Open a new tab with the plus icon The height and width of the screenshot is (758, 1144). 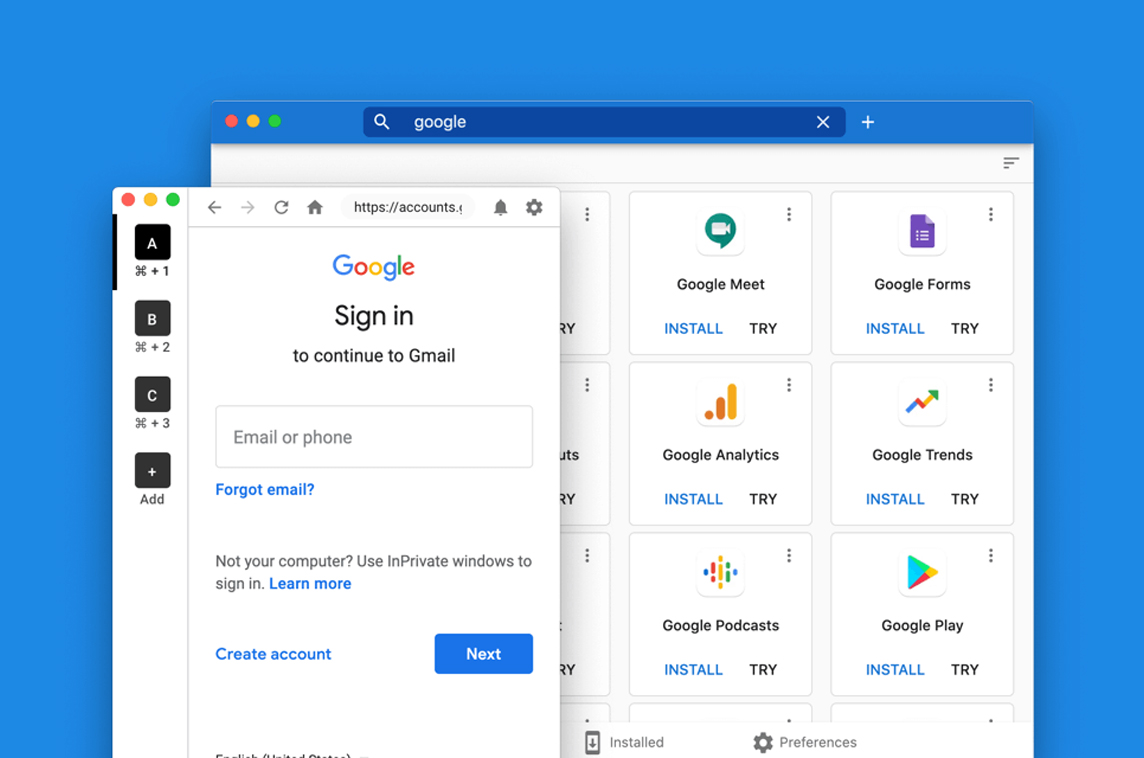pyautogui.click(x=867, y=122)
